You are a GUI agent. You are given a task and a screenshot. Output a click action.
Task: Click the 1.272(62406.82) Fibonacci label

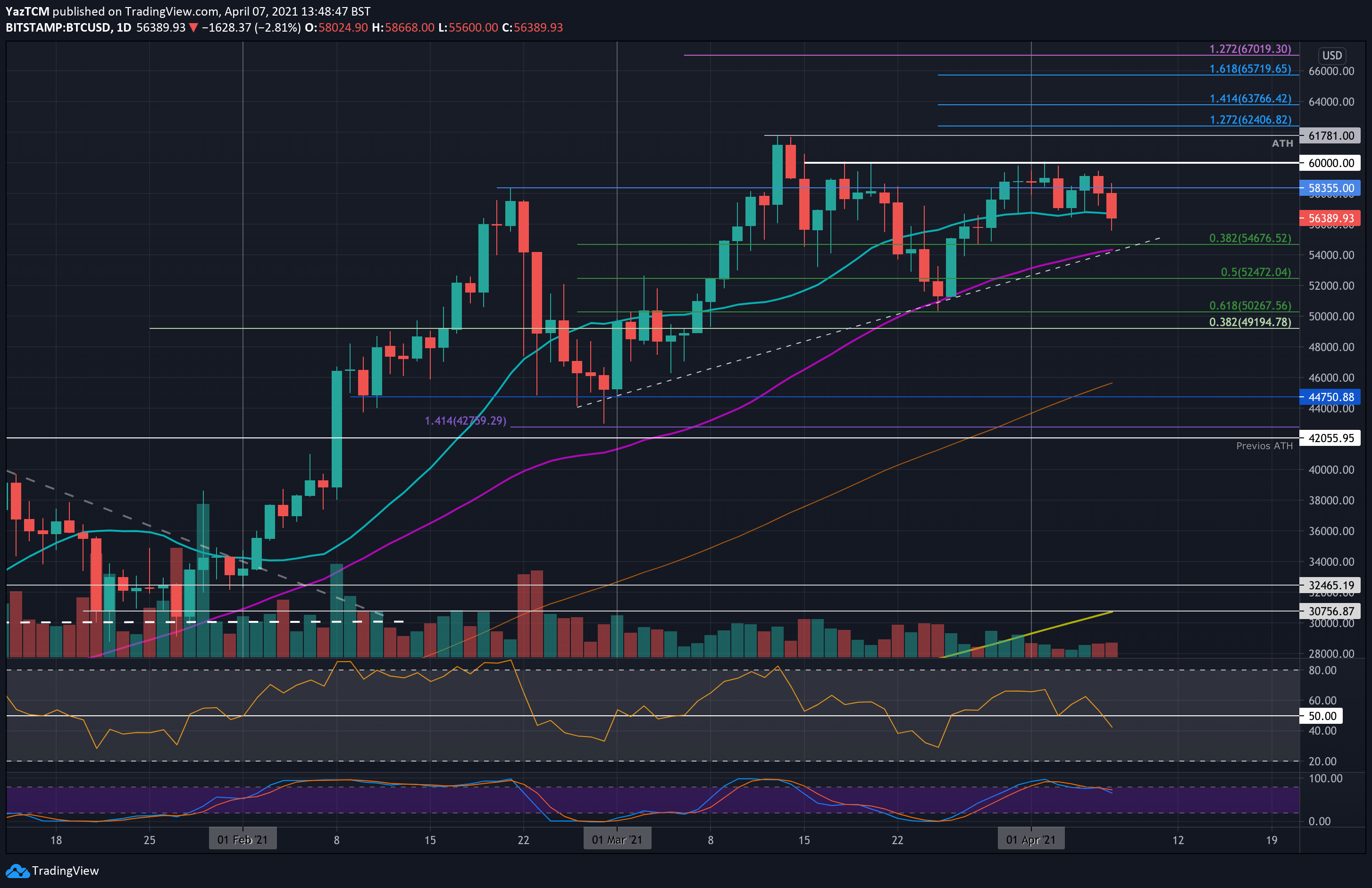[x=1250, y=120]
